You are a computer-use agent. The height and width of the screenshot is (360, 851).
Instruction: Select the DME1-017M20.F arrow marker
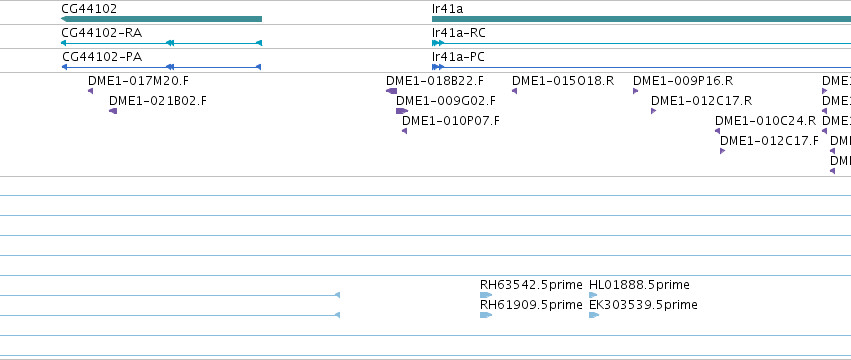coord(91,91)
